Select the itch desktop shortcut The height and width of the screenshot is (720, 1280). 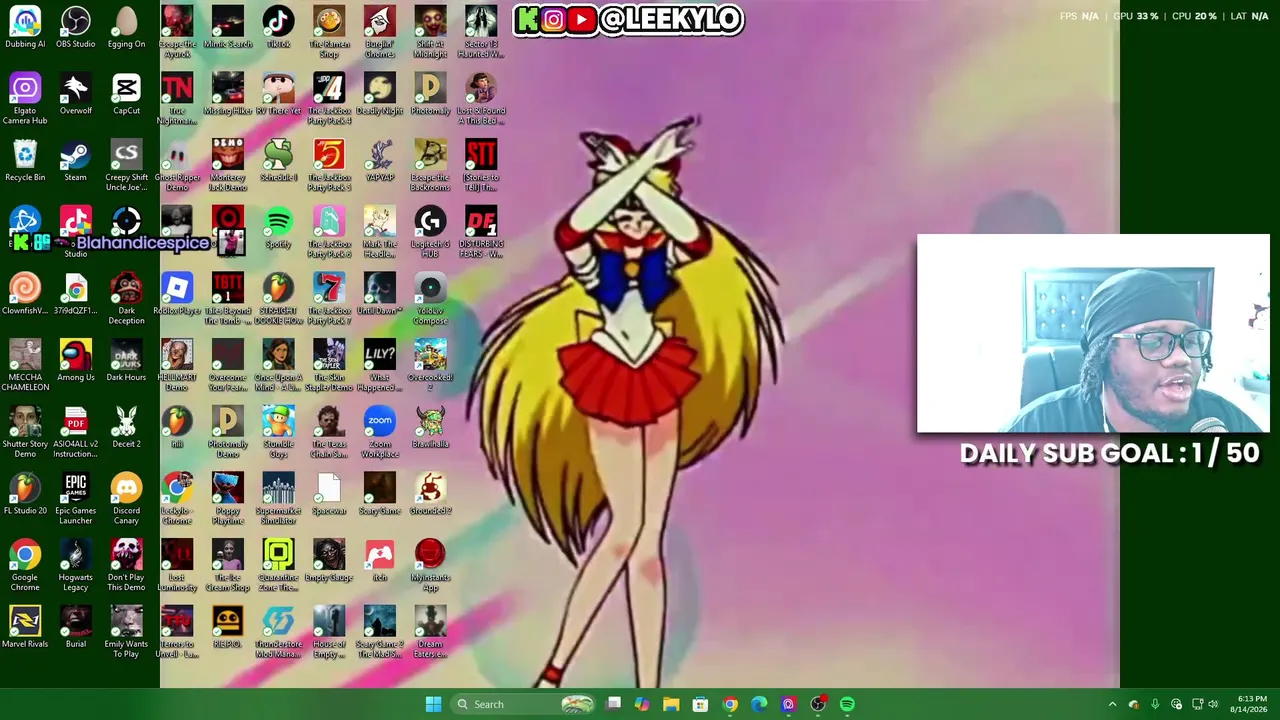[x=380, y=561]
